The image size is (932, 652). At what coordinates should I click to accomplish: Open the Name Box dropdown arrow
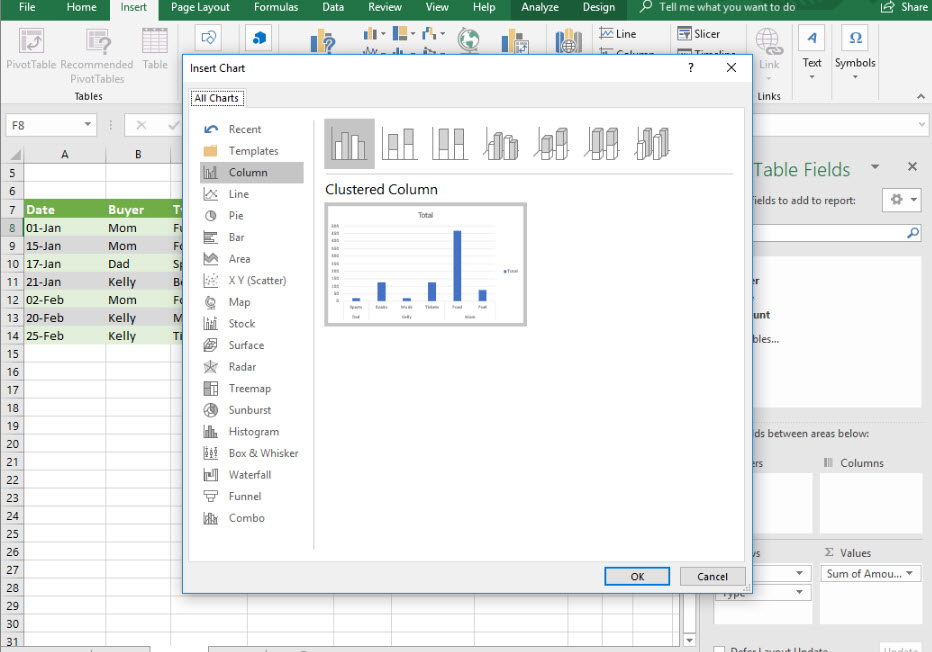(x=88, y=125)
